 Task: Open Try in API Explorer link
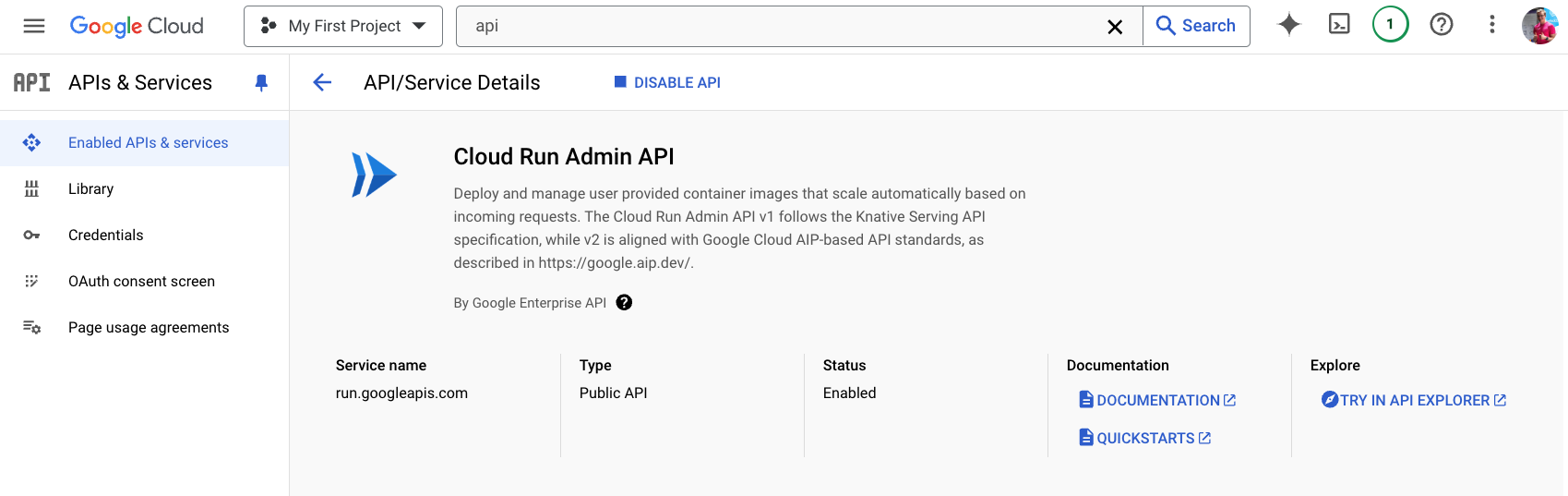[x=1414, y=400]
